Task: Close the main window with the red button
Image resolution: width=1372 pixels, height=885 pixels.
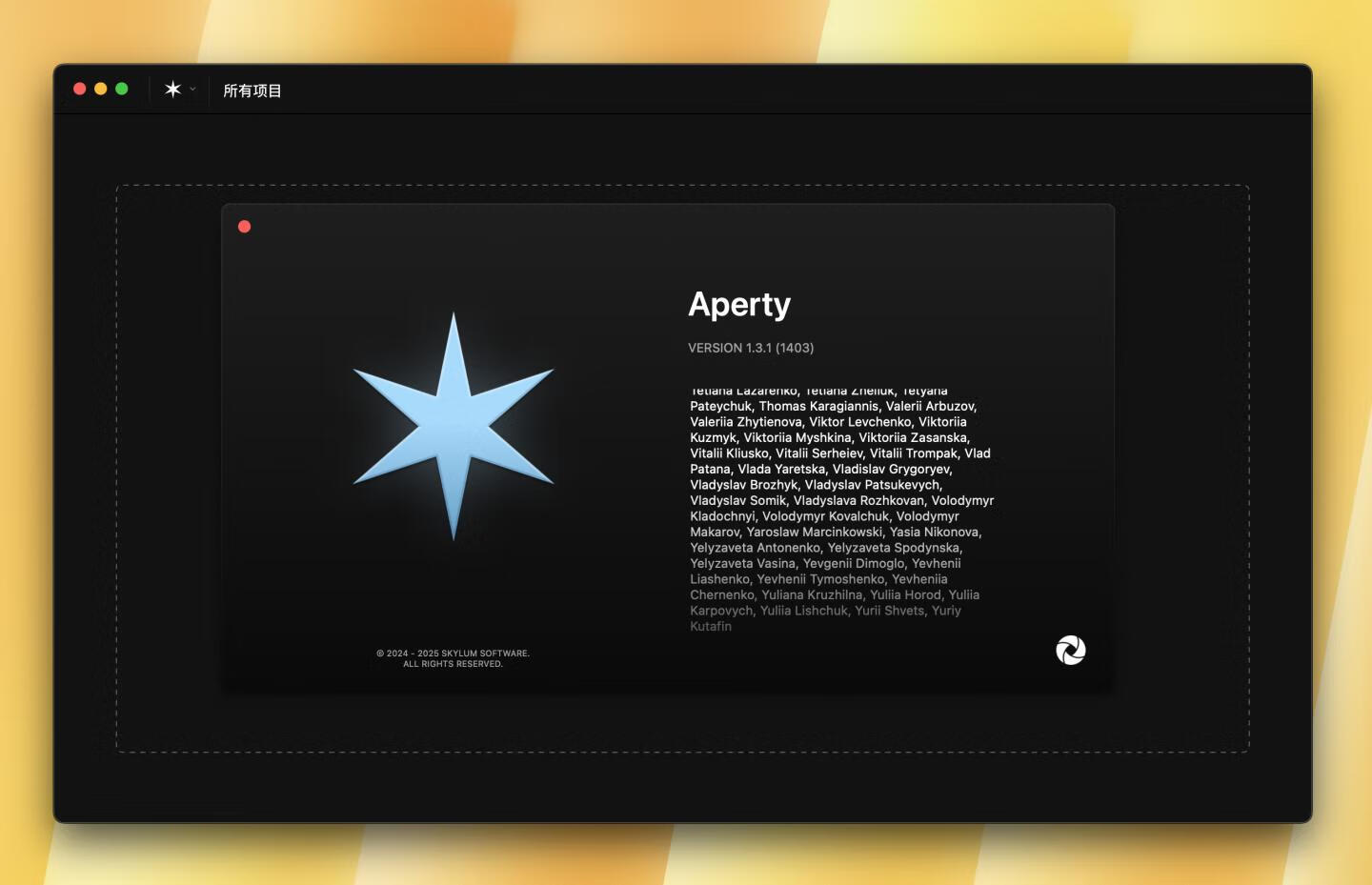Action: coord(80,89)
